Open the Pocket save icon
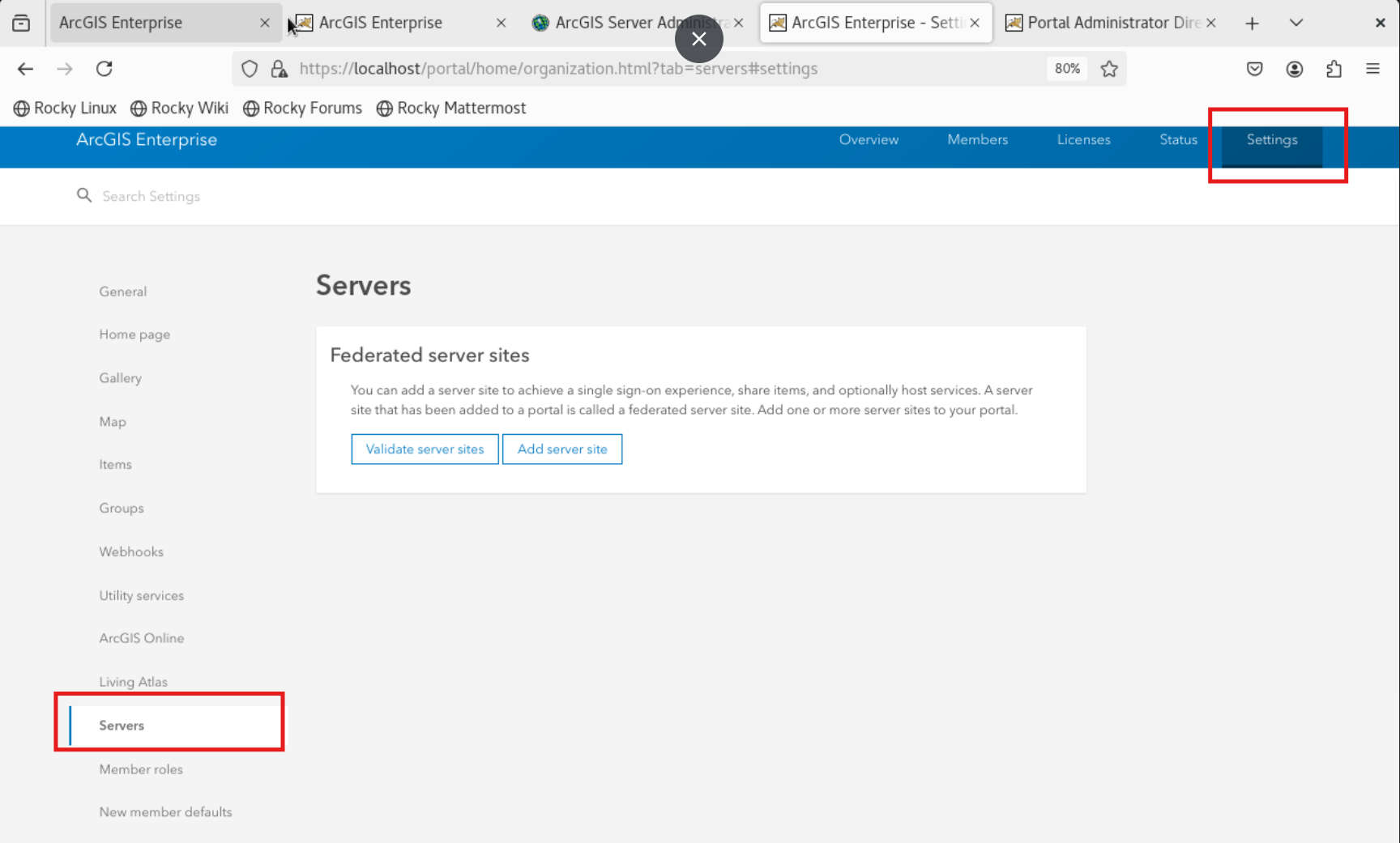Screen dimensions: 1400x843 point(1254,69)
